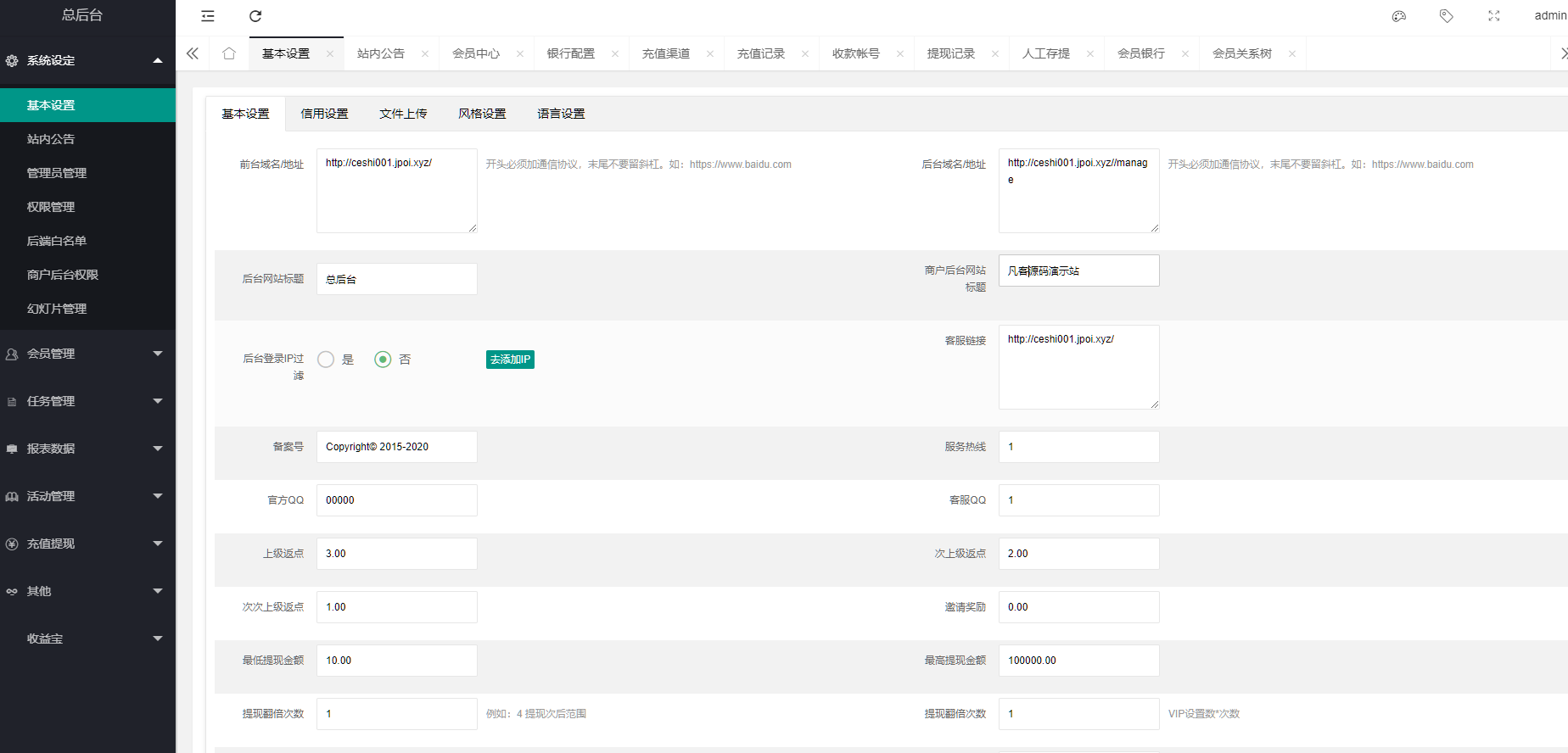Expand the 收益宝 menu group

coord(87,639)
